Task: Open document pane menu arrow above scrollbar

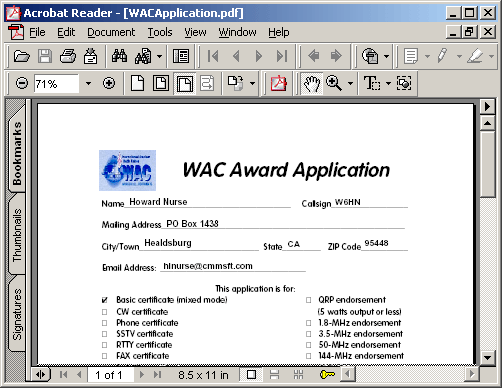Action: (x=487, y=107)
